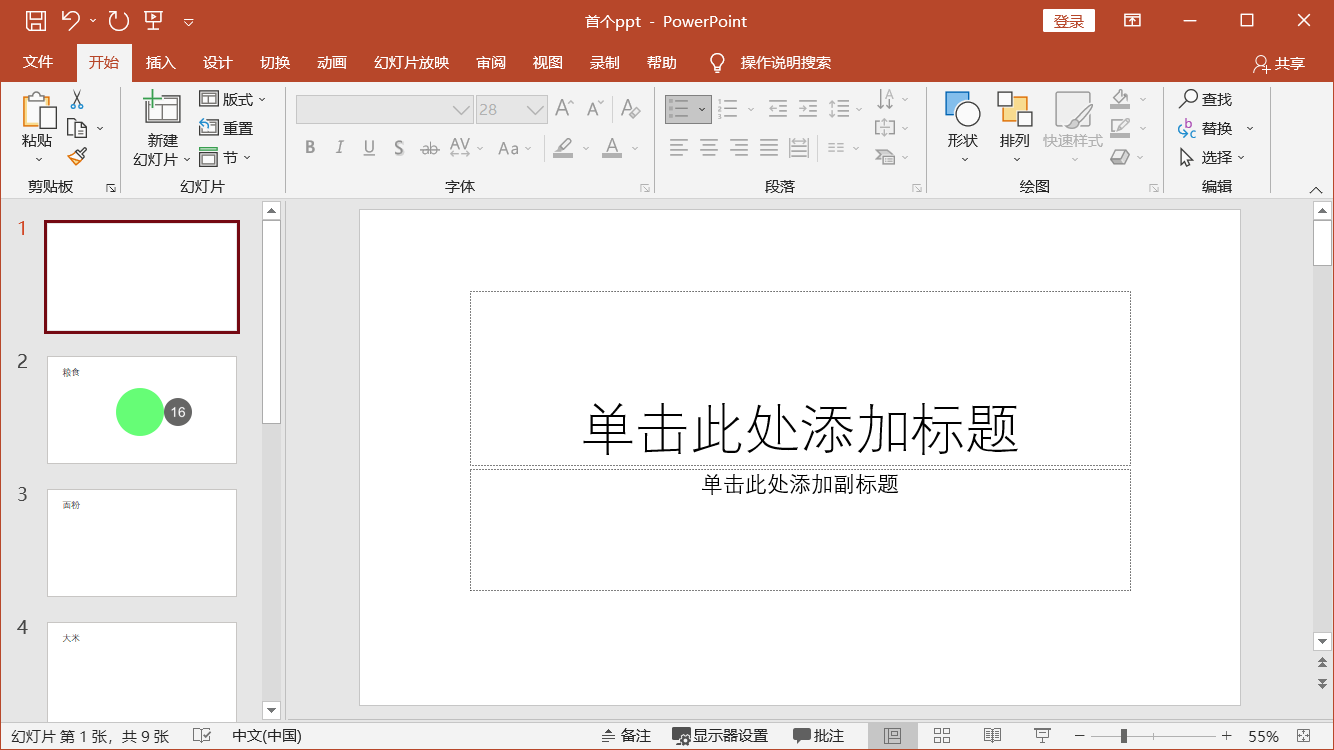Switch to Reading View icon
Image resolution: width=1334 pixels, height=750 pixels.
992,736
